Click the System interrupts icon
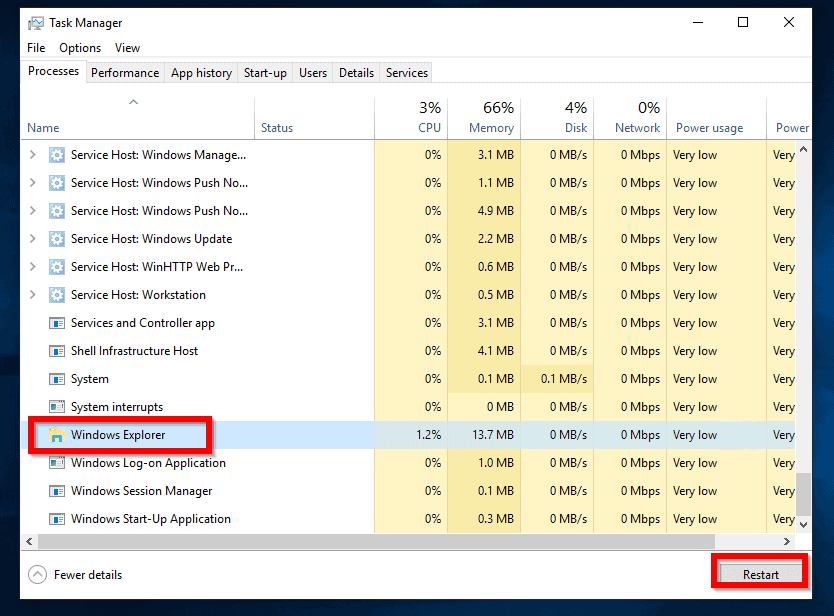The height and width of the screenshot is (616, 834). [x=57, y=407]
